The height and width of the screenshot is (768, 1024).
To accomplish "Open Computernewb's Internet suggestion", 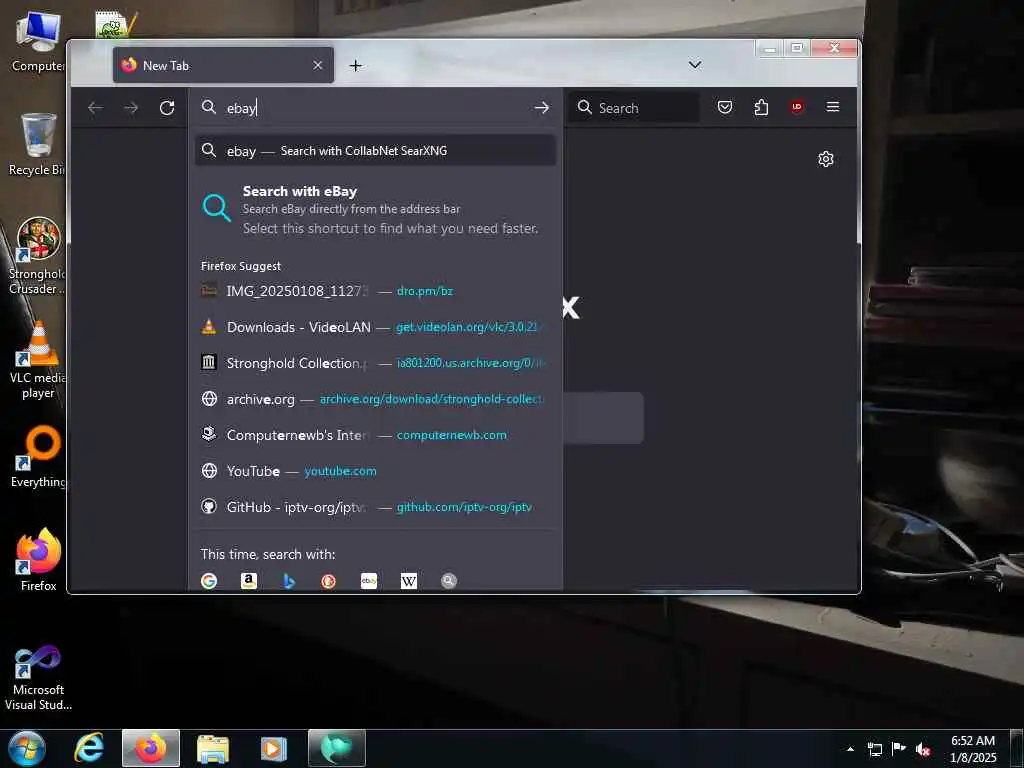I will 376,435.
